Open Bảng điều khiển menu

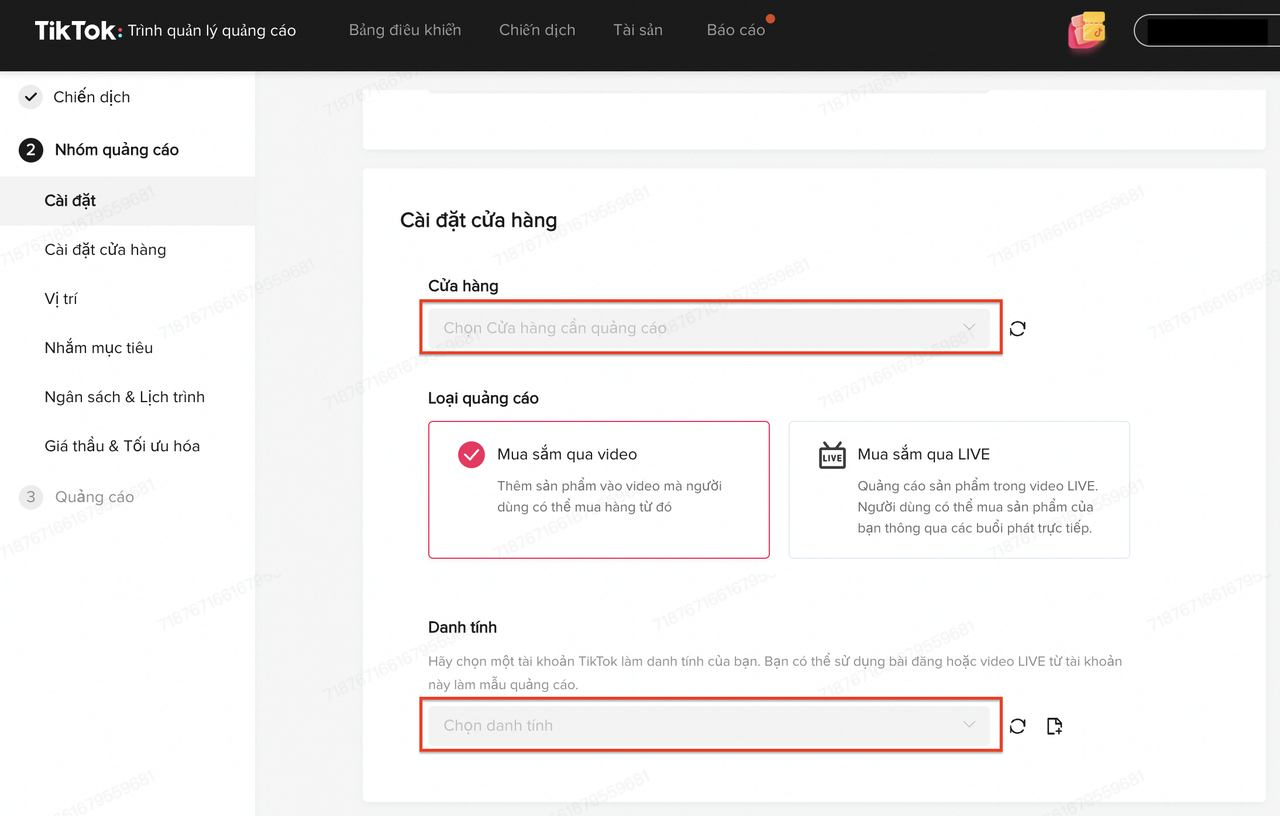pos(405,30)
